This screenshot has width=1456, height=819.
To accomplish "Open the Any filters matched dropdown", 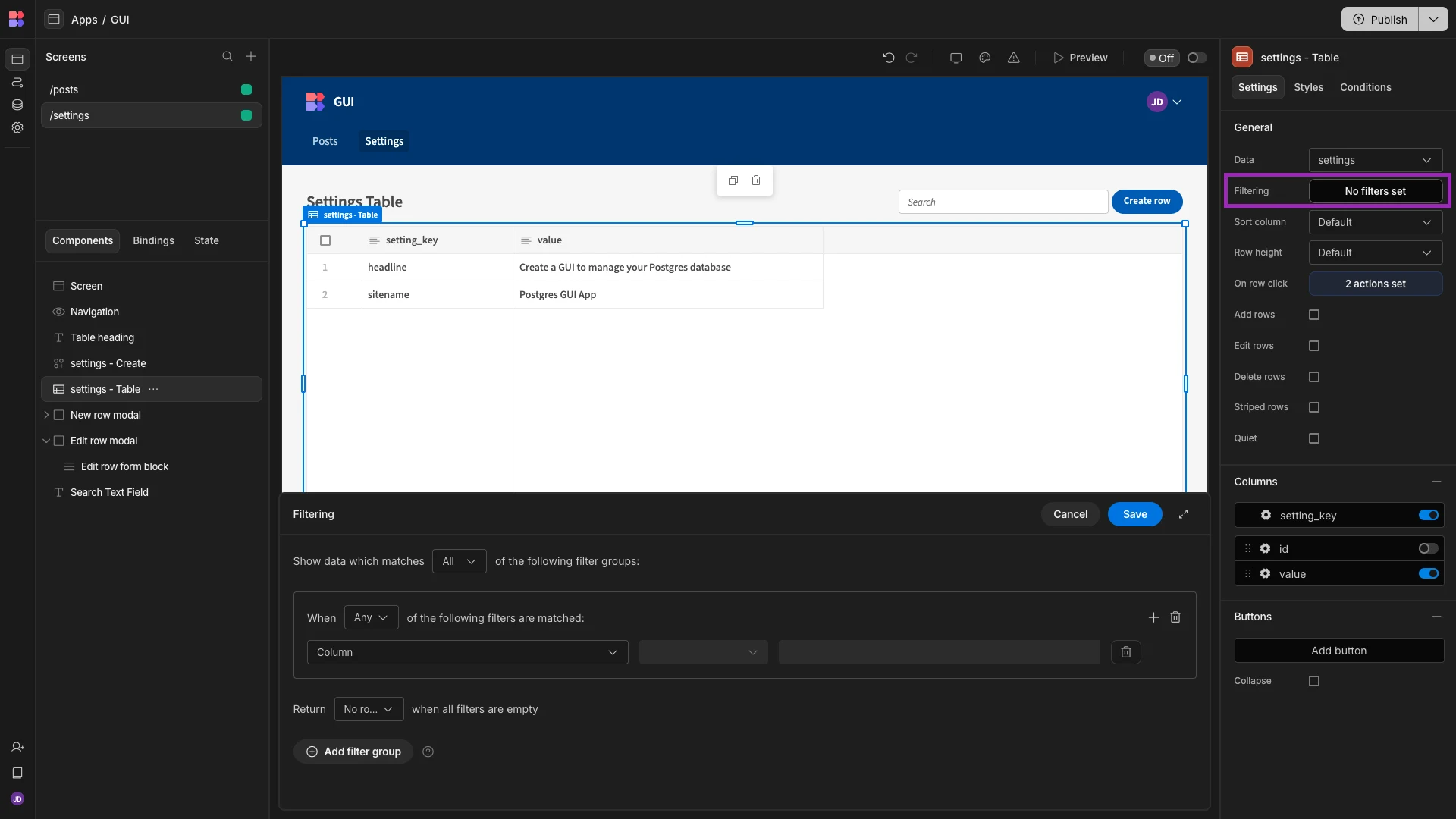I will tap(371, 617).
